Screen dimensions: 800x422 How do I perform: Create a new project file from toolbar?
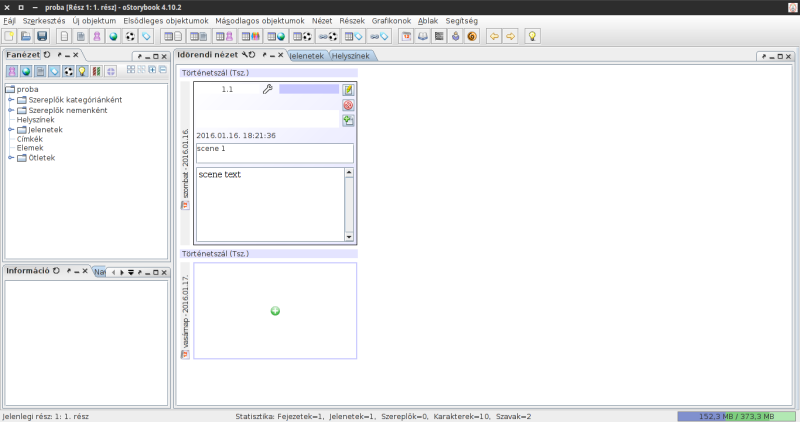(9, 36)
